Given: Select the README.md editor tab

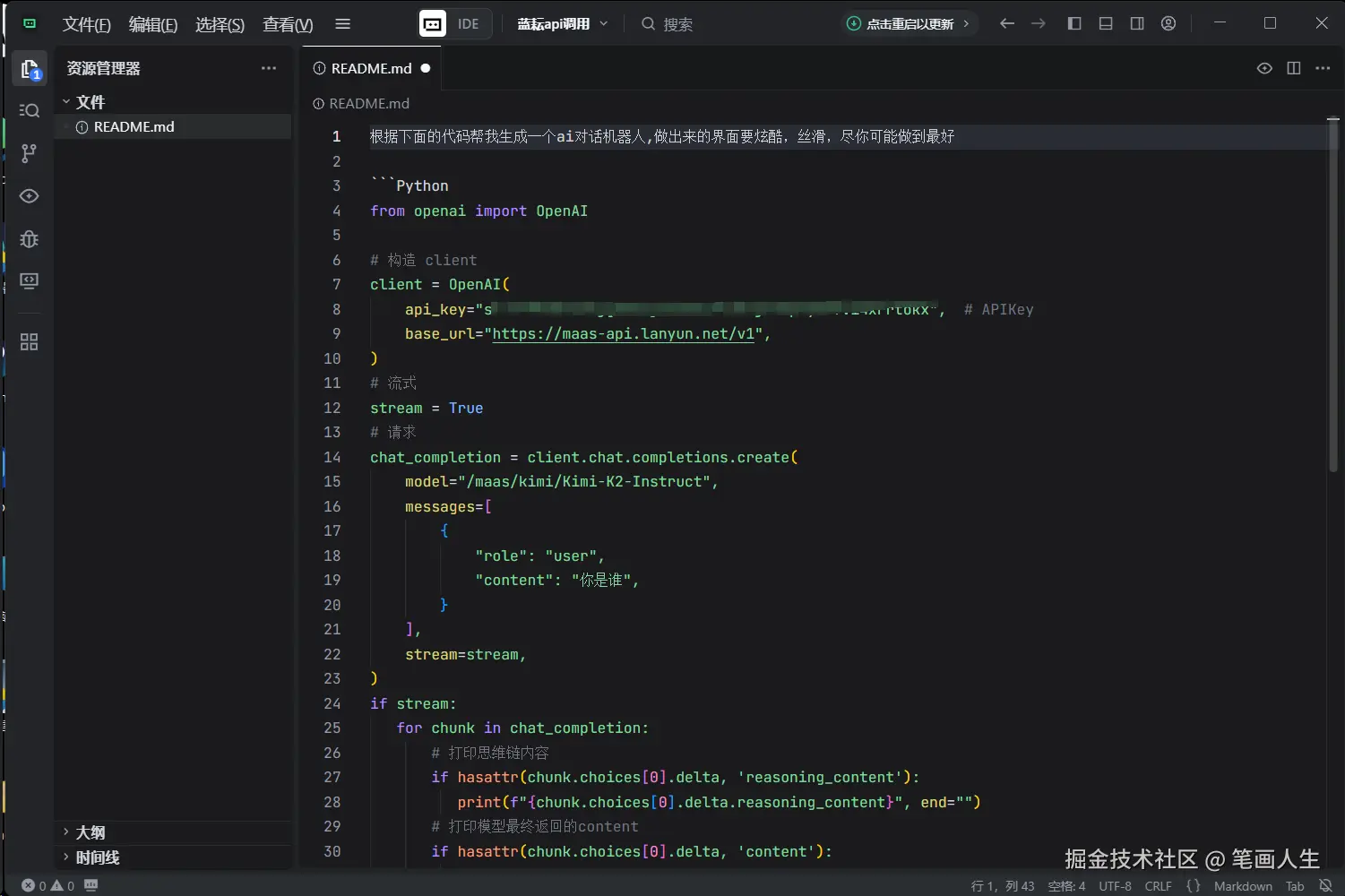Looking at the screenshot, I should (x=371, y=68).
